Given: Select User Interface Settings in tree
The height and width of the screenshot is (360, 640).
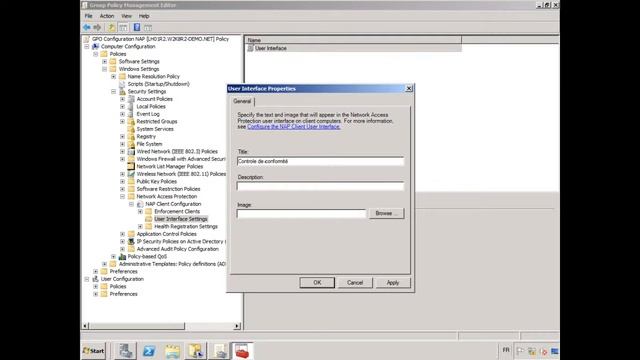Looking at the screenshot, I should click(181, 219).
